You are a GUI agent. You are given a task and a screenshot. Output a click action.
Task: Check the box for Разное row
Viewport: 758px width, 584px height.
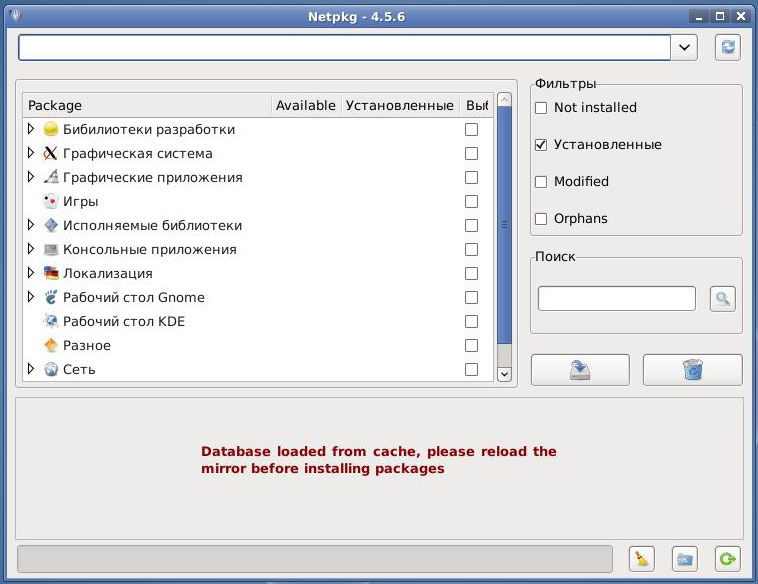[471, 345]
